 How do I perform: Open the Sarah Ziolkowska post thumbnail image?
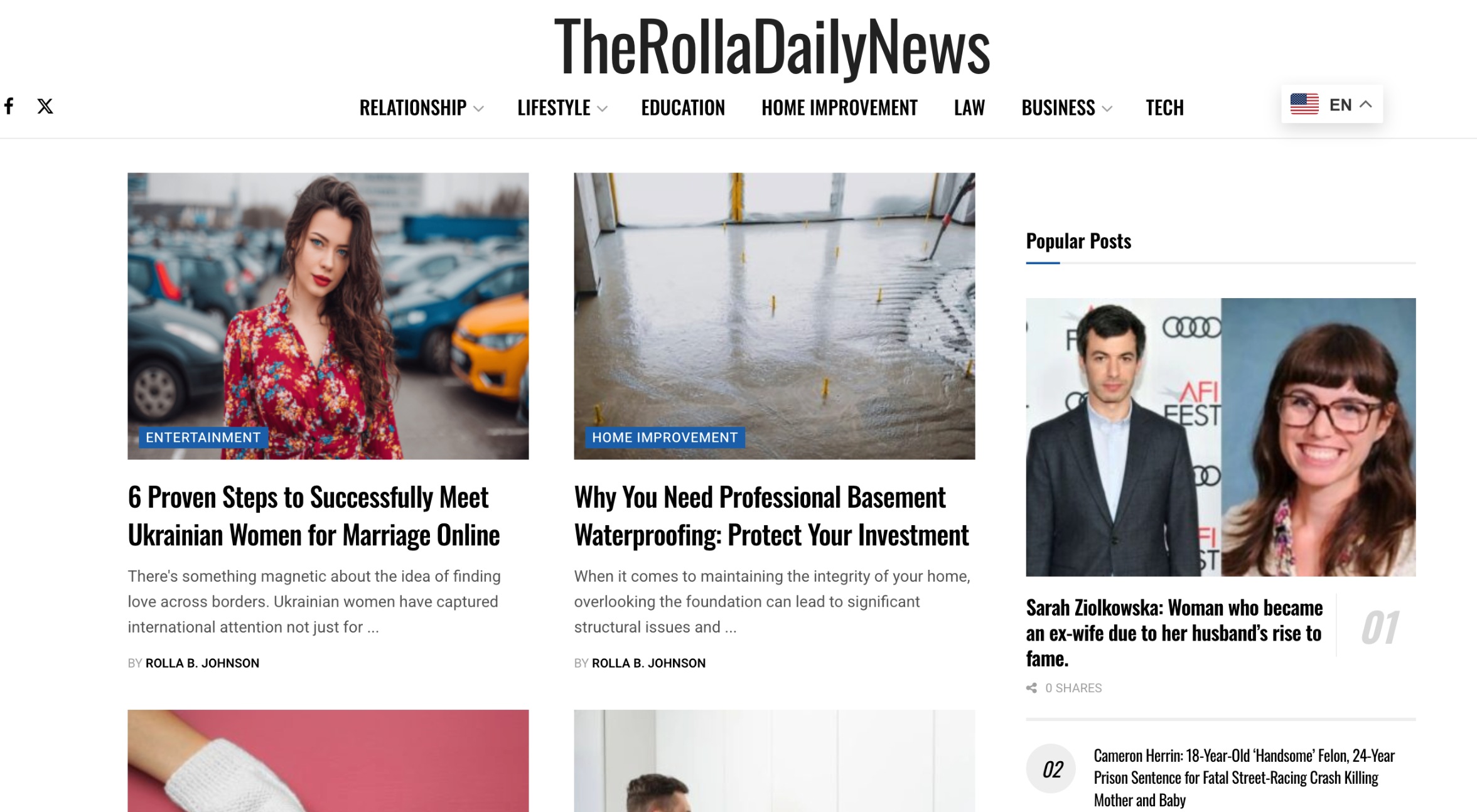pos(1221,437)
